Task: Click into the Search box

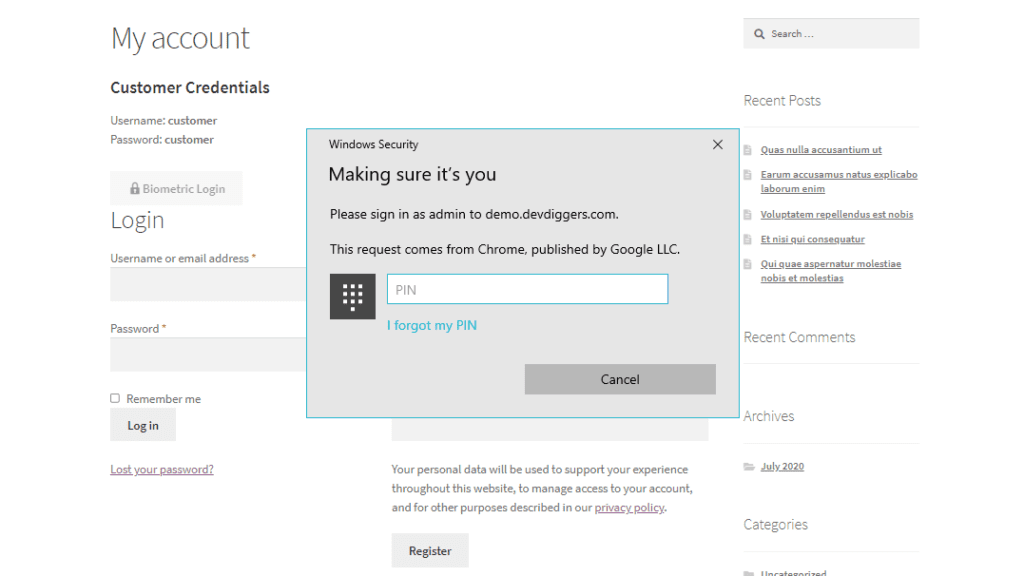Action: click(x=831, y=33)
